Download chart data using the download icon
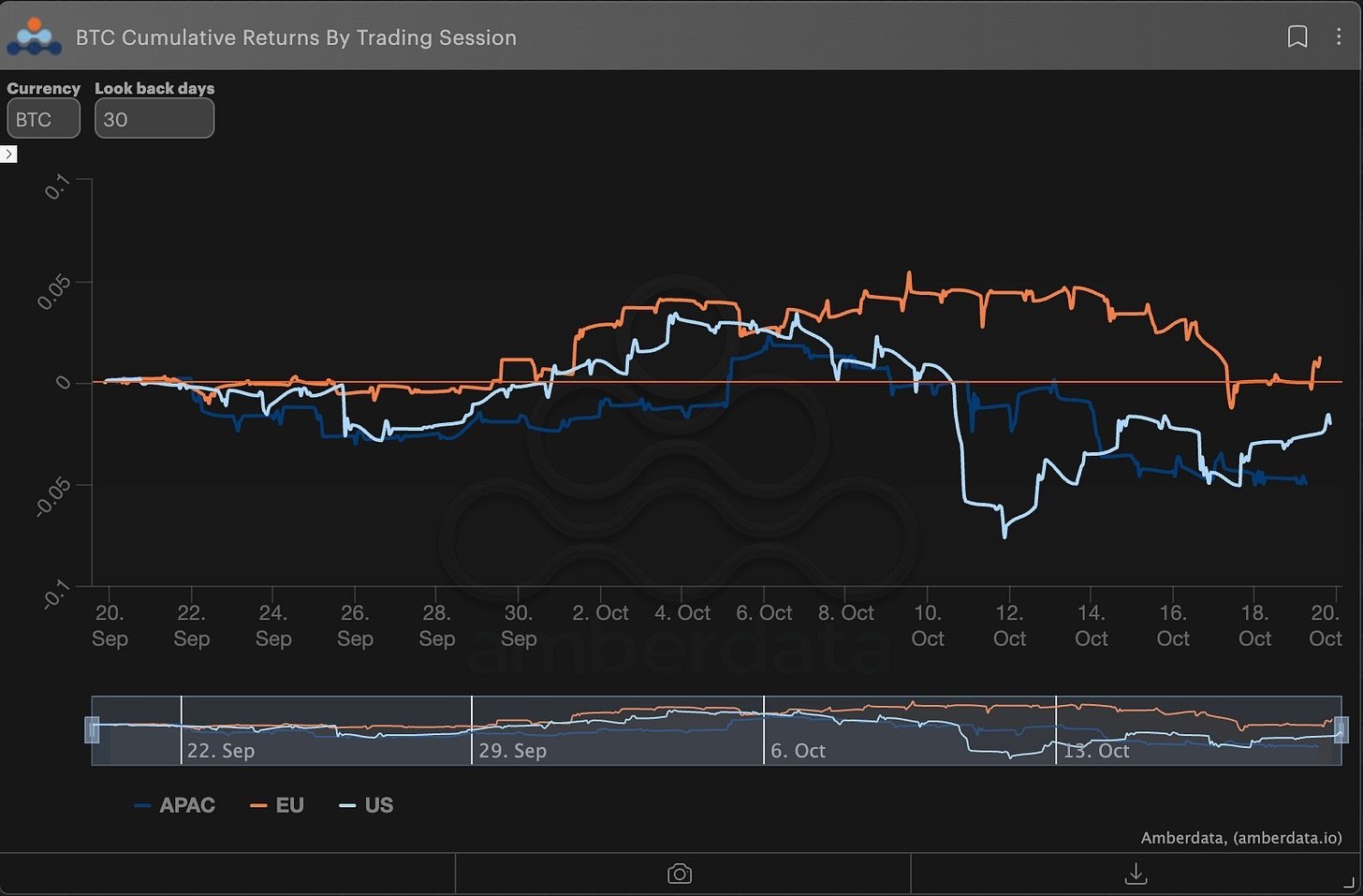1363x896 pixels. click(1136, 874)
